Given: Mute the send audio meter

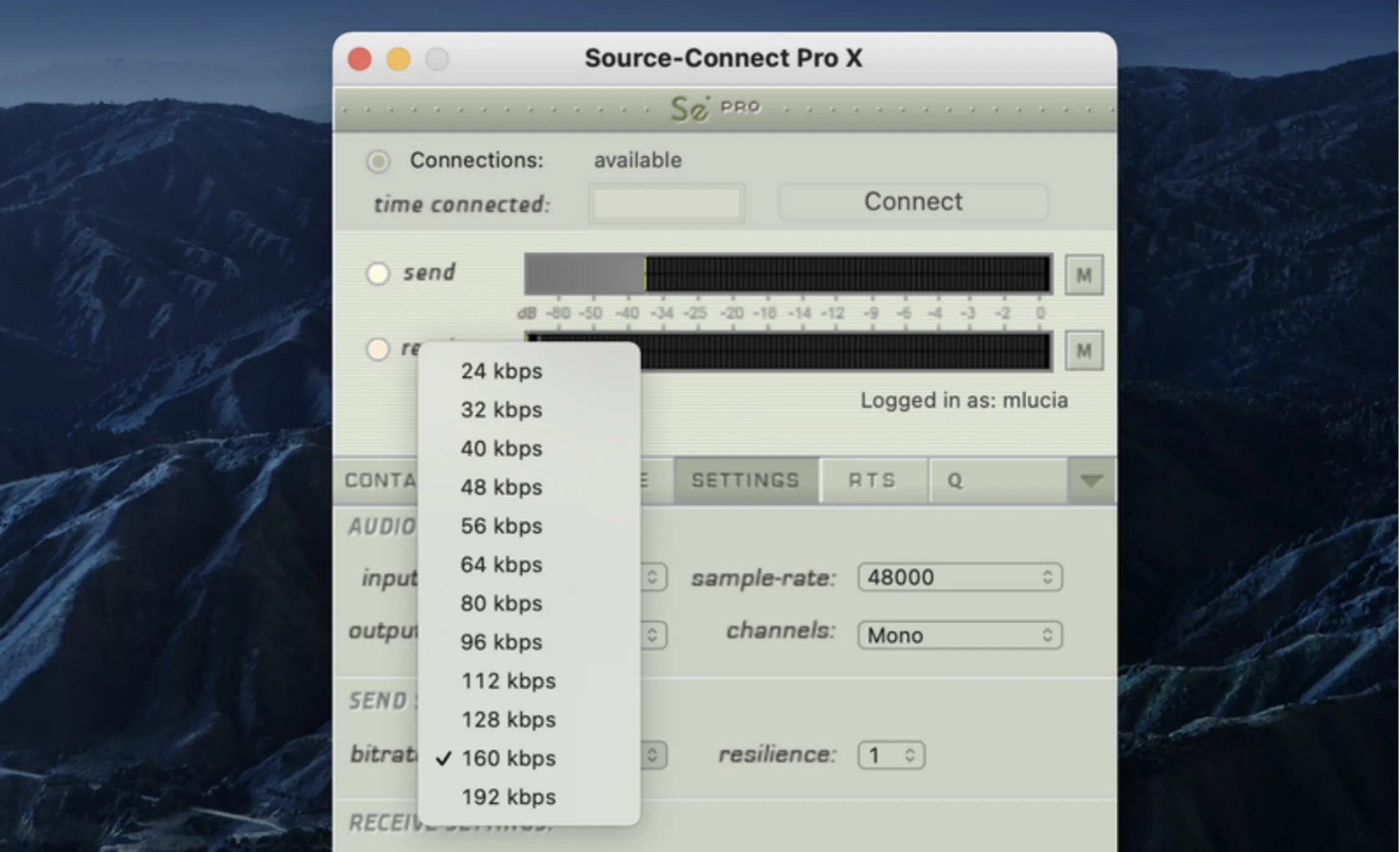Looking at the screenshot, I should [1084, 275].
